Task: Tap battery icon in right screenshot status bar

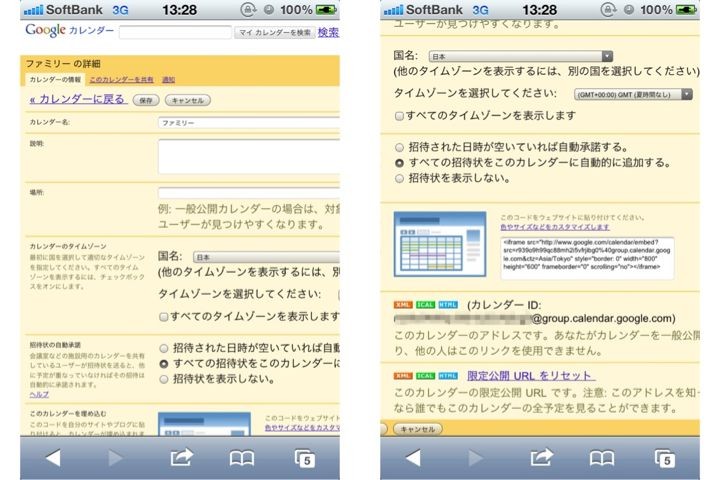Action: tap(686, 10)
